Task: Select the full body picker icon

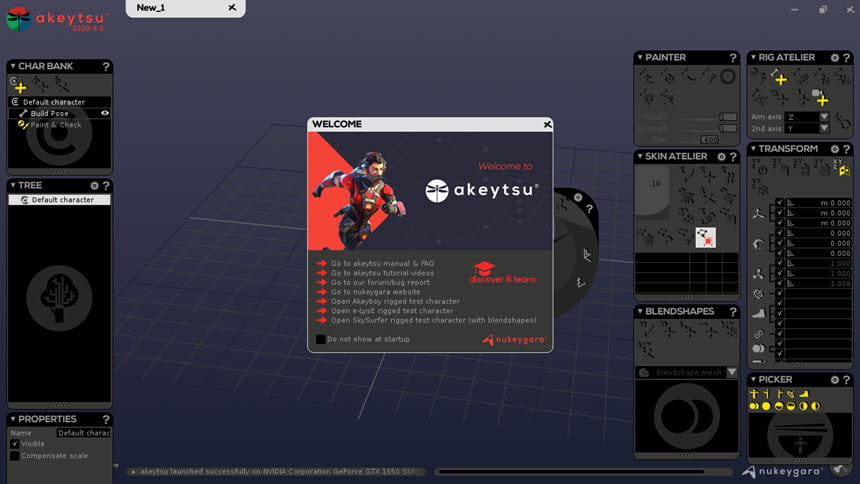Action: point(754,394)
